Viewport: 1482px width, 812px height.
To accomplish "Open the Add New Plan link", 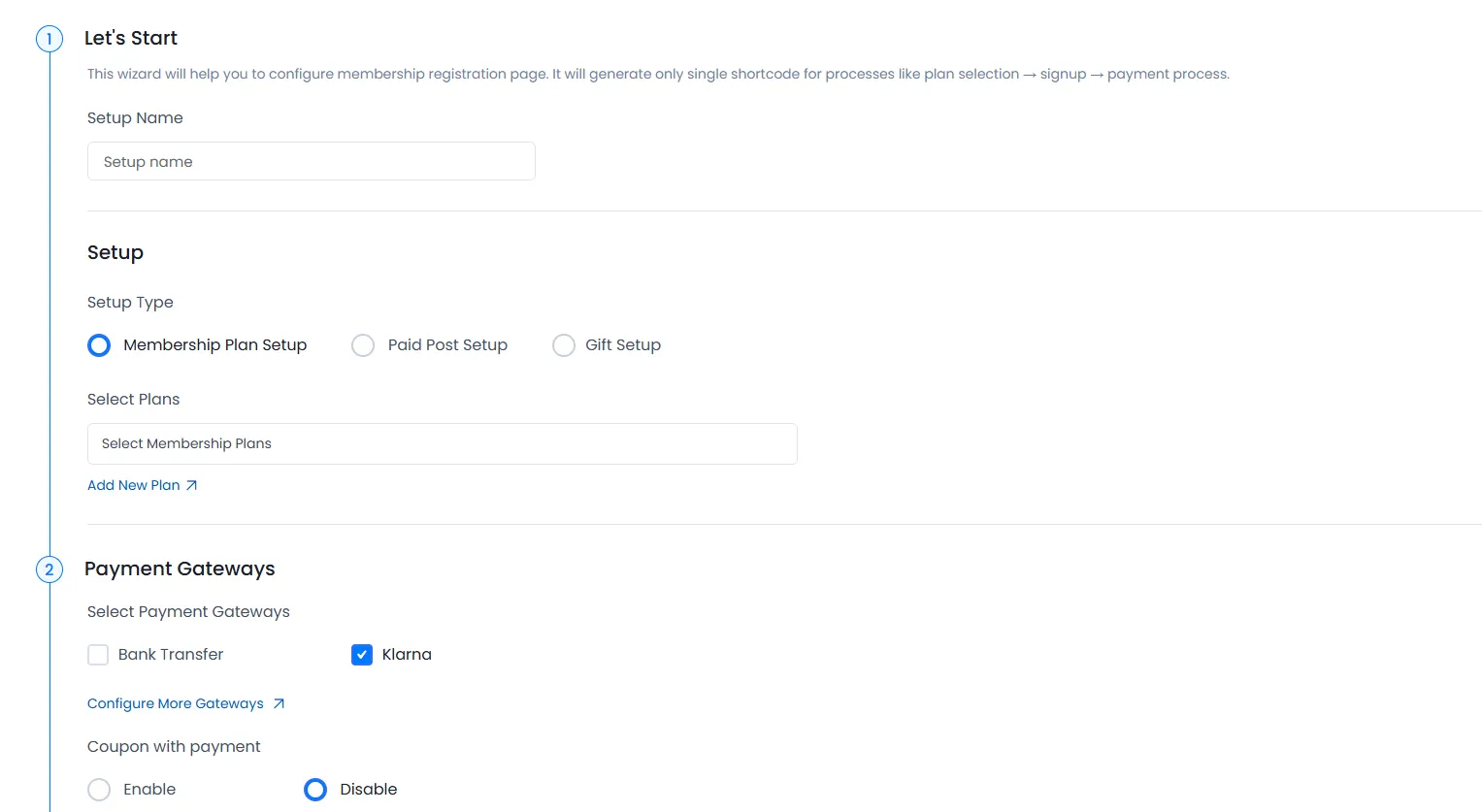I will tap(133, 484).
